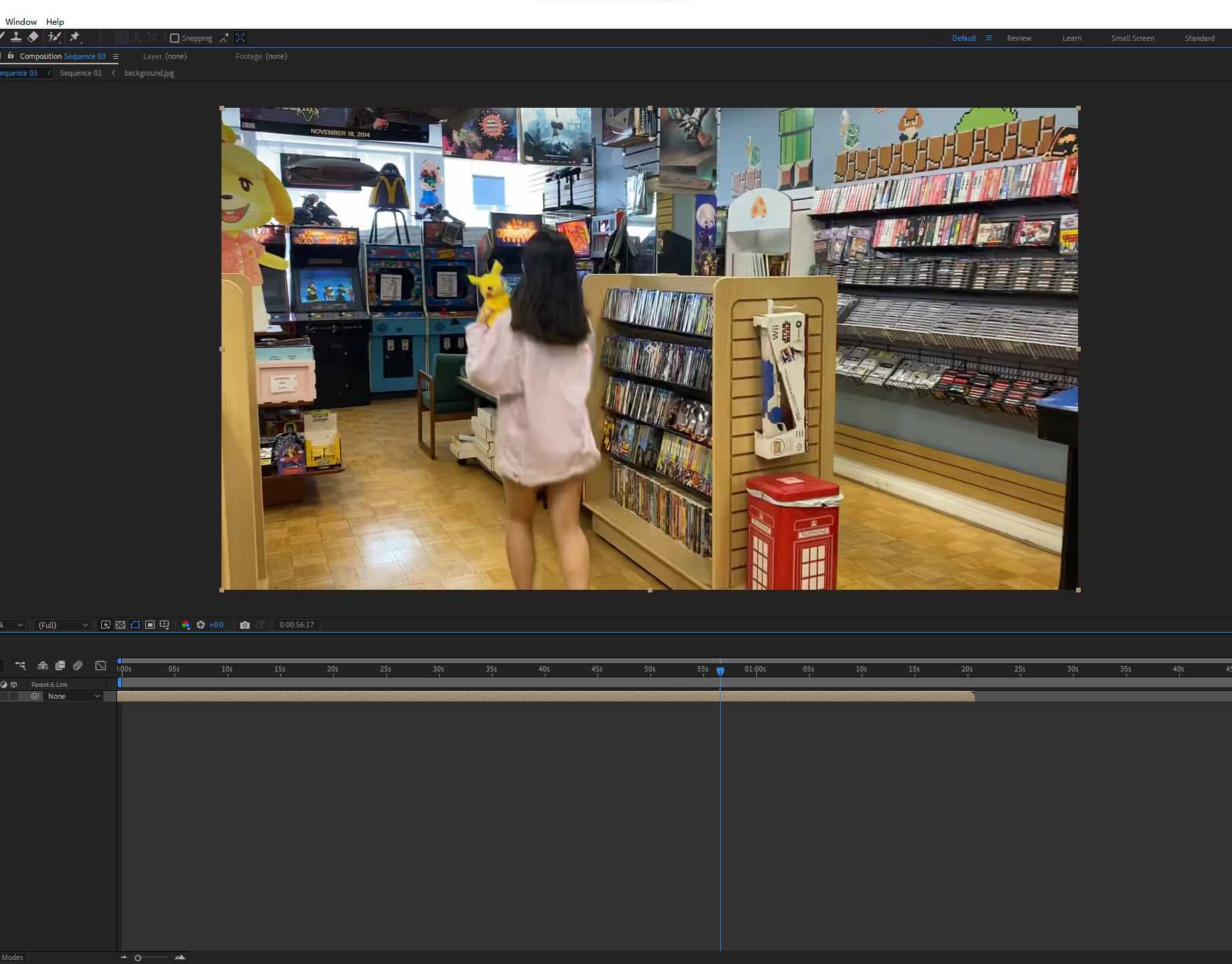Select the Eraser tool
The width and height of the screenshot is (1232, 964).
(x=33, y=37)
